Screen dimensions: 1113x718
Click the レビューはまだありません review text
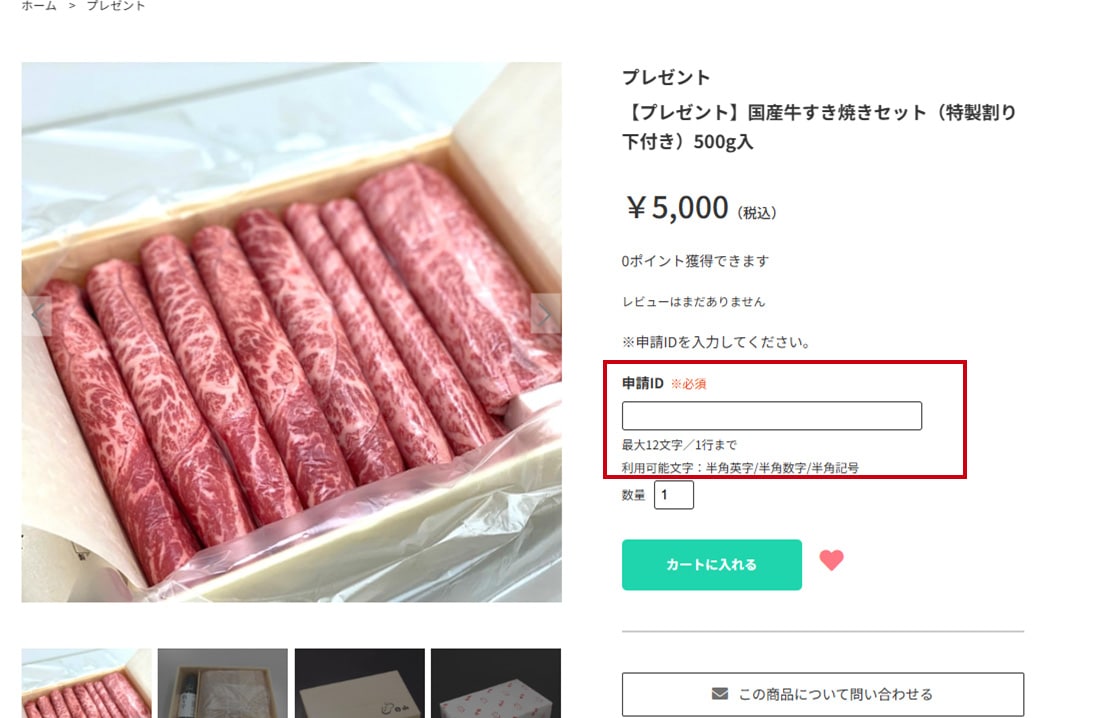click(693, 302)
